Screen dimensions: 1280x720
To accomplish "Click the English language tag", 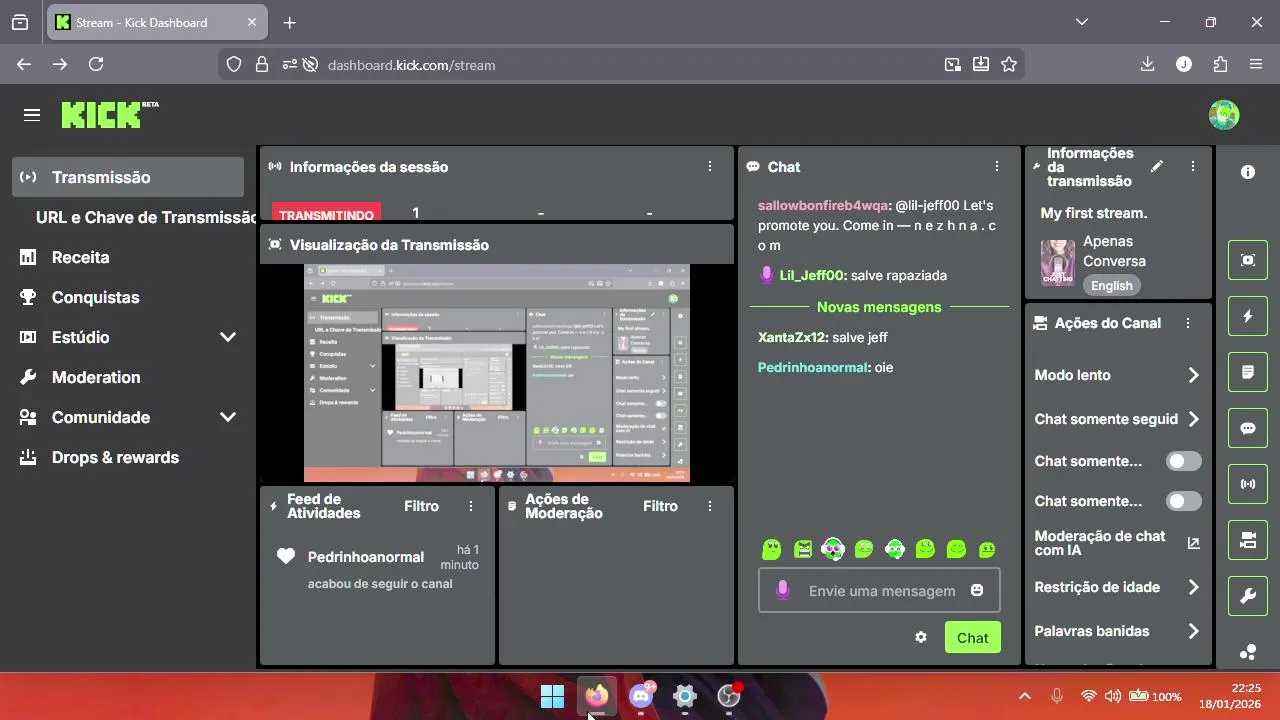I will 1111,285.
